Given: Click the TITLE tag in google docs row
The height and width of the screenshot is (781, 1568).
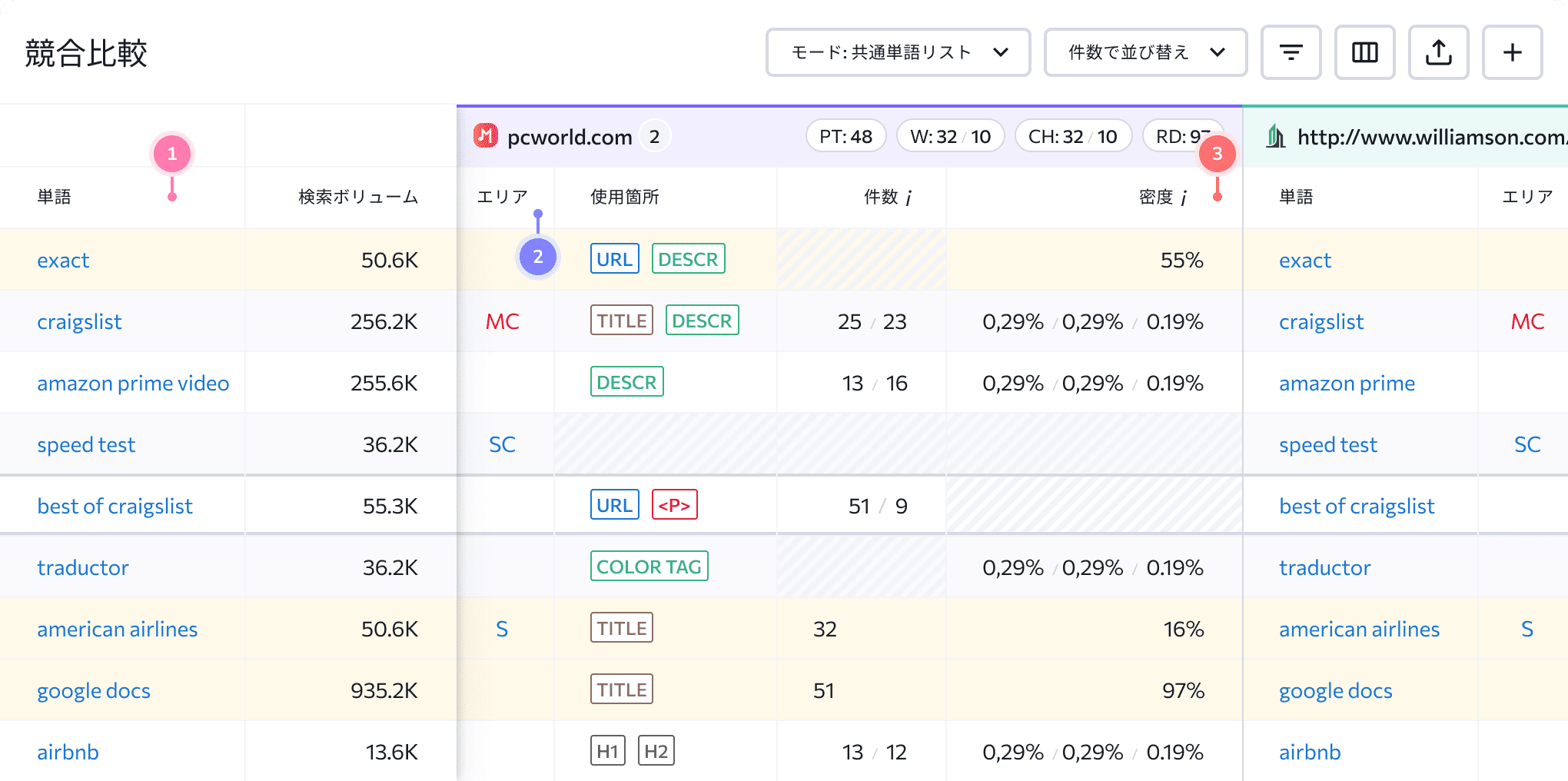Looking at the screenshot, I should click(x=622, y=690).
